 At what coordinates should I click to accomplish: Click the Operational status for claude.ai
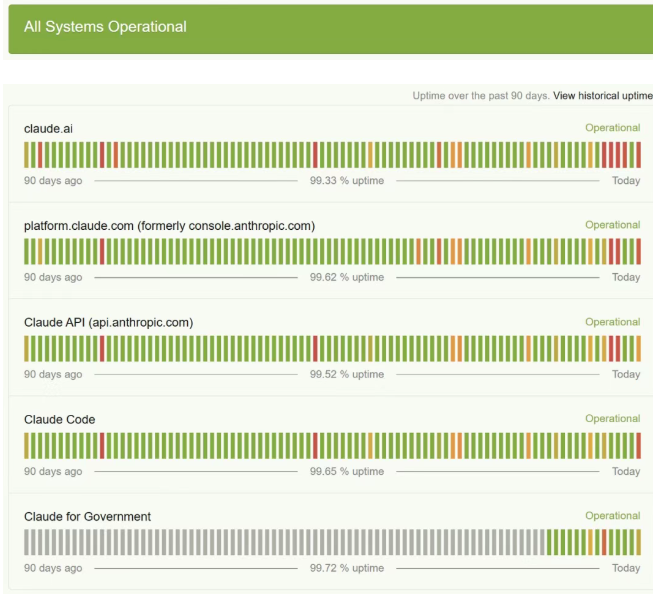point(613,128)
